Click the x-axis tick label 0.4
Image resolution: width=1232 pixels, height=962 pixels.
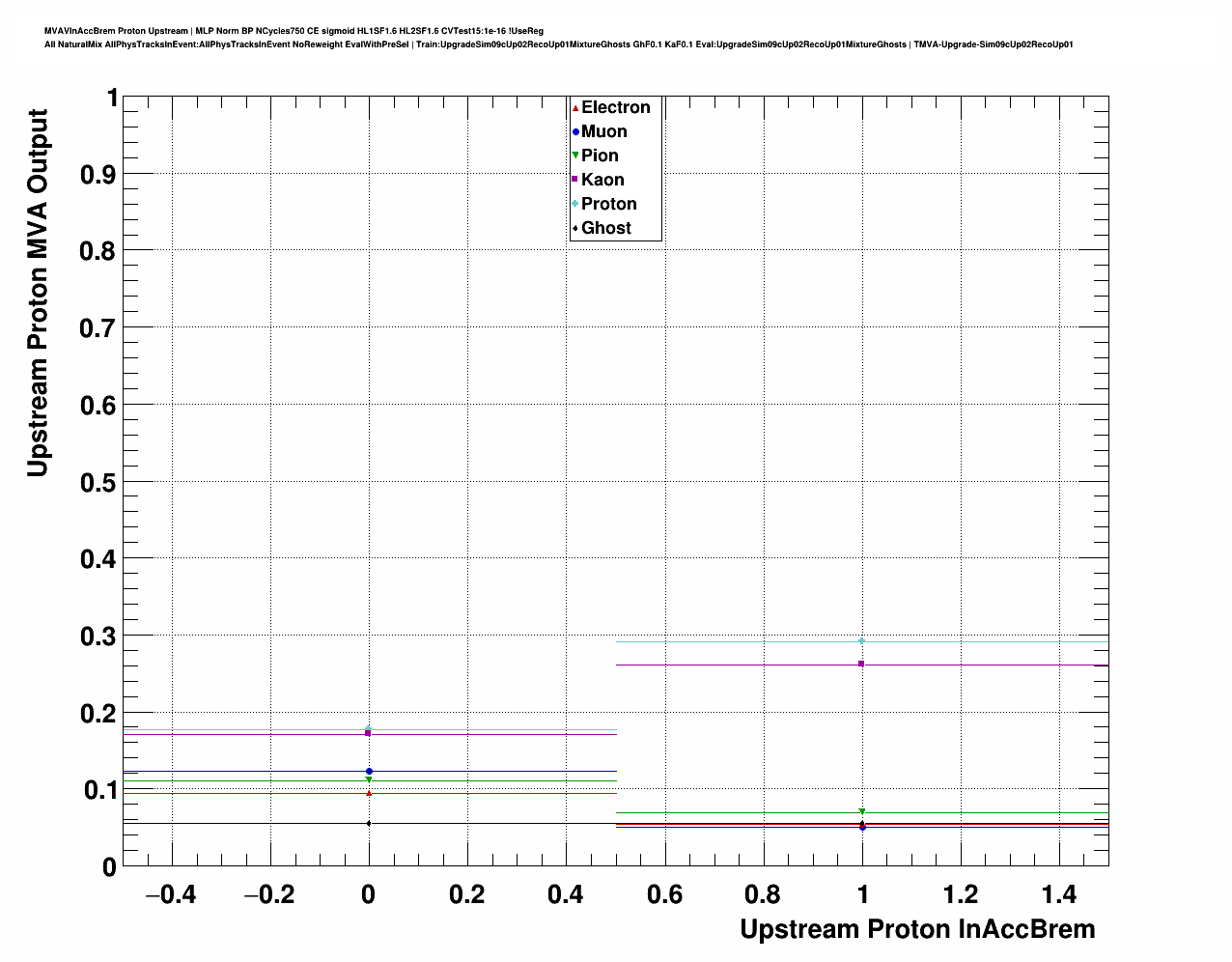click(566, 895)
